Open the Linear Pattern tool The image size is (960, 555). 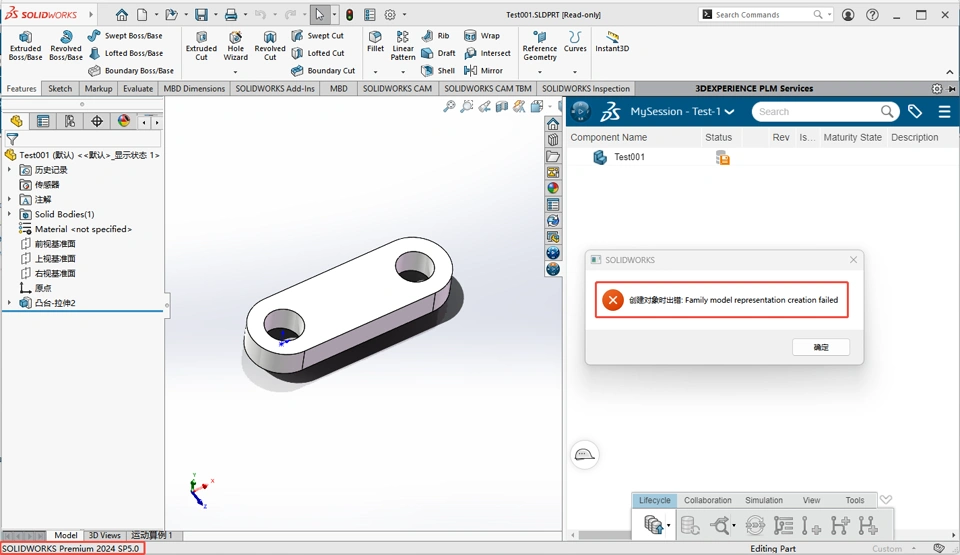click(x=403, y=46)
